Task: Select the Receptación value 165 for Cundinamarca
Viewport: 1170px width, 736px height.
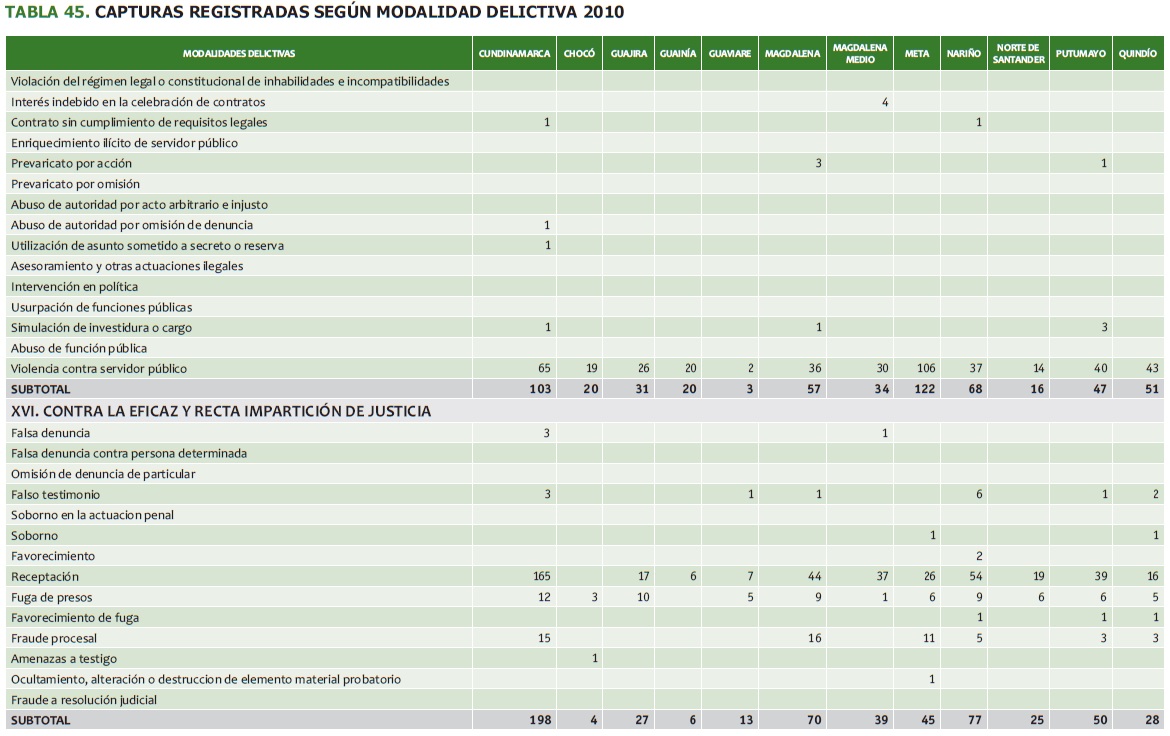Action: [540, 577]
